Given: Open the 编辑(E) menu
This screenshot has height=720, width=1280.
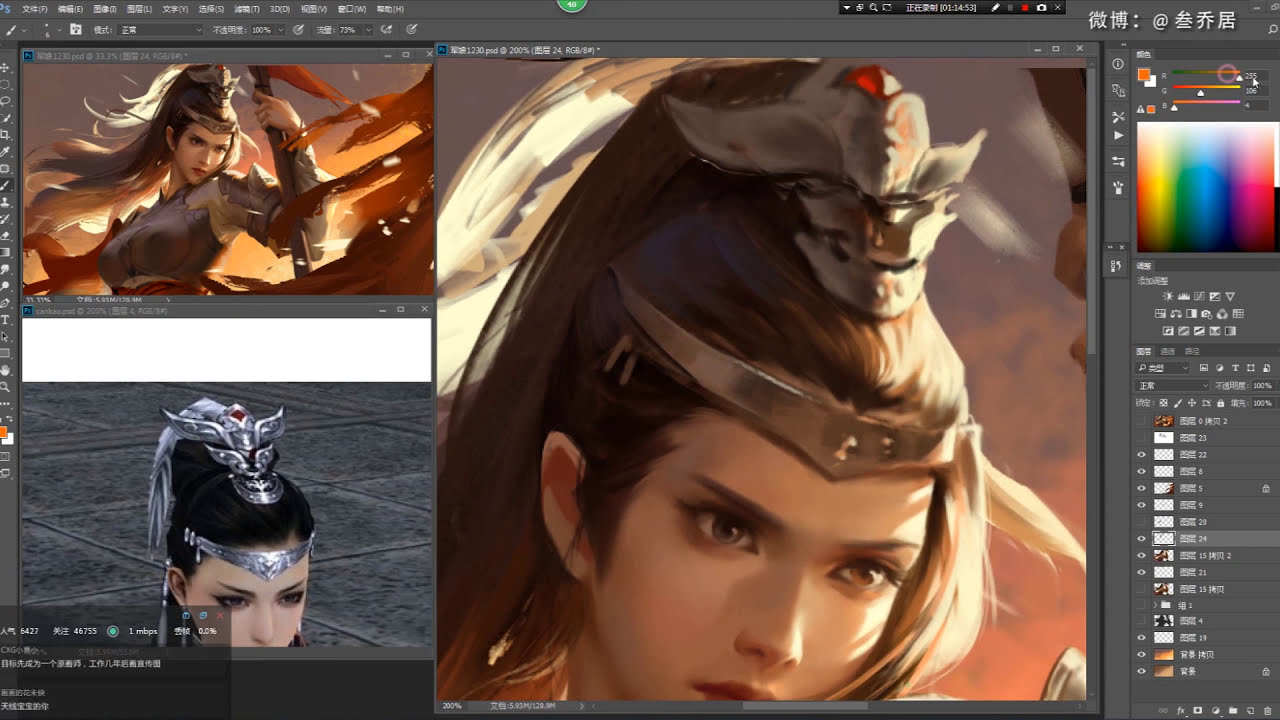Looking at the screenshot, I should point(71,8).
